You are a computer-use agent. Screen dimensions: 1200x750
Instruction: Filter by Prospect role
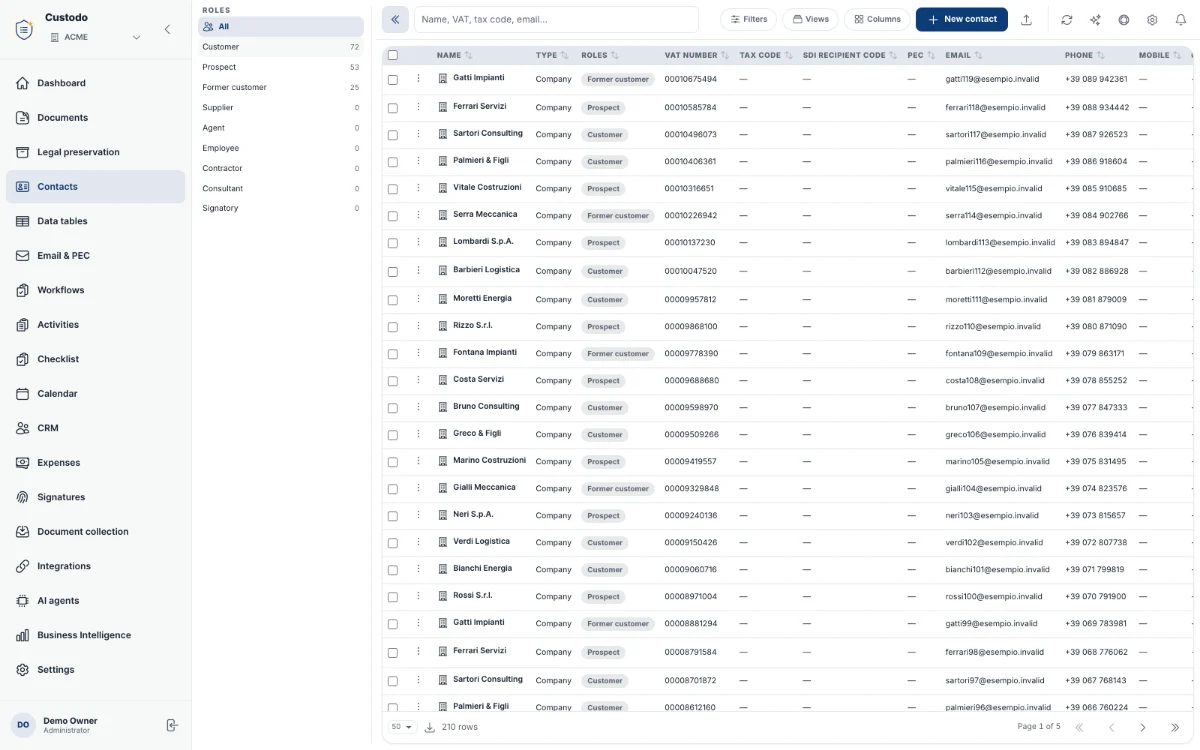point(280,67)
